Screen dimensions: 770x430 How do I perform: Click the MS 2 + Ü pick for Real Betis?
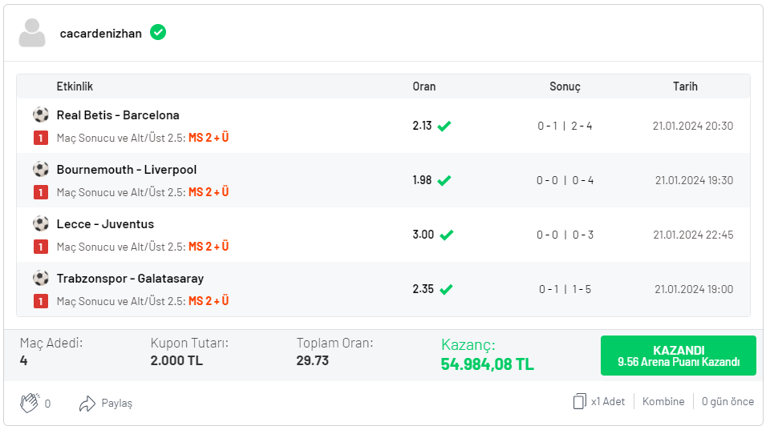[209, 138]
